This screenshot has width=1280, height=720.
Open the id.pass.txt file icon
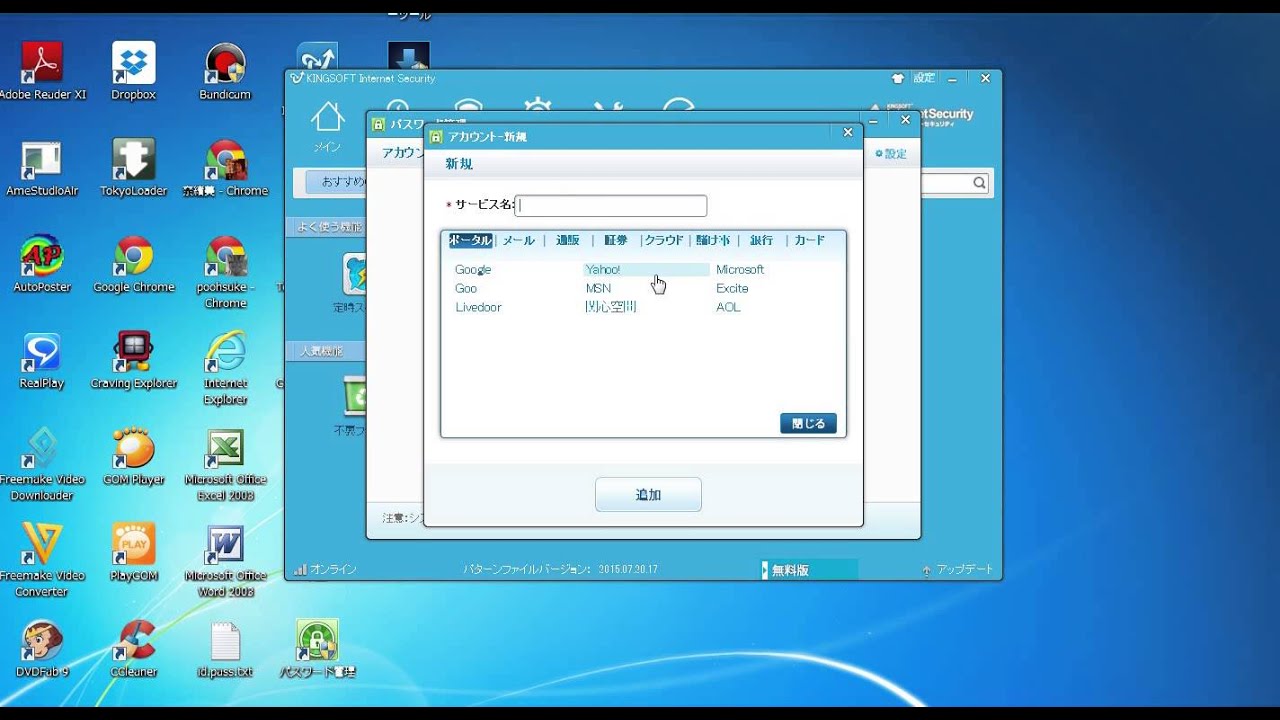click(x=225, y=646)
